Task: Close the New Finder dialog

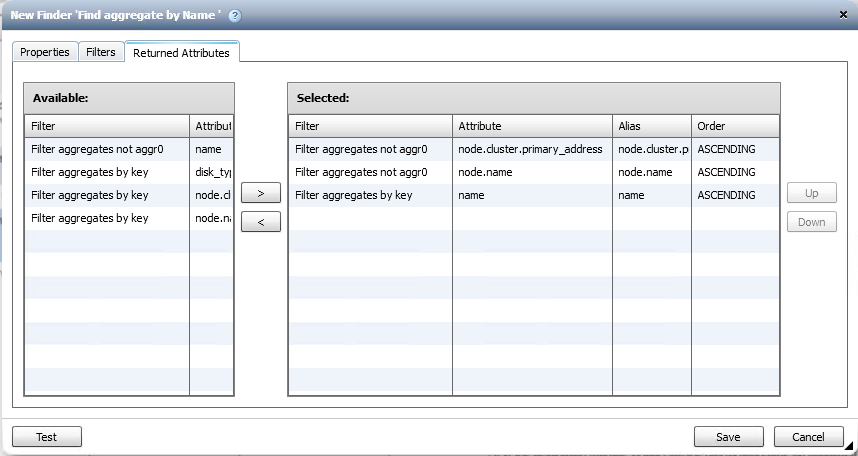Action: tap(843, 15)
